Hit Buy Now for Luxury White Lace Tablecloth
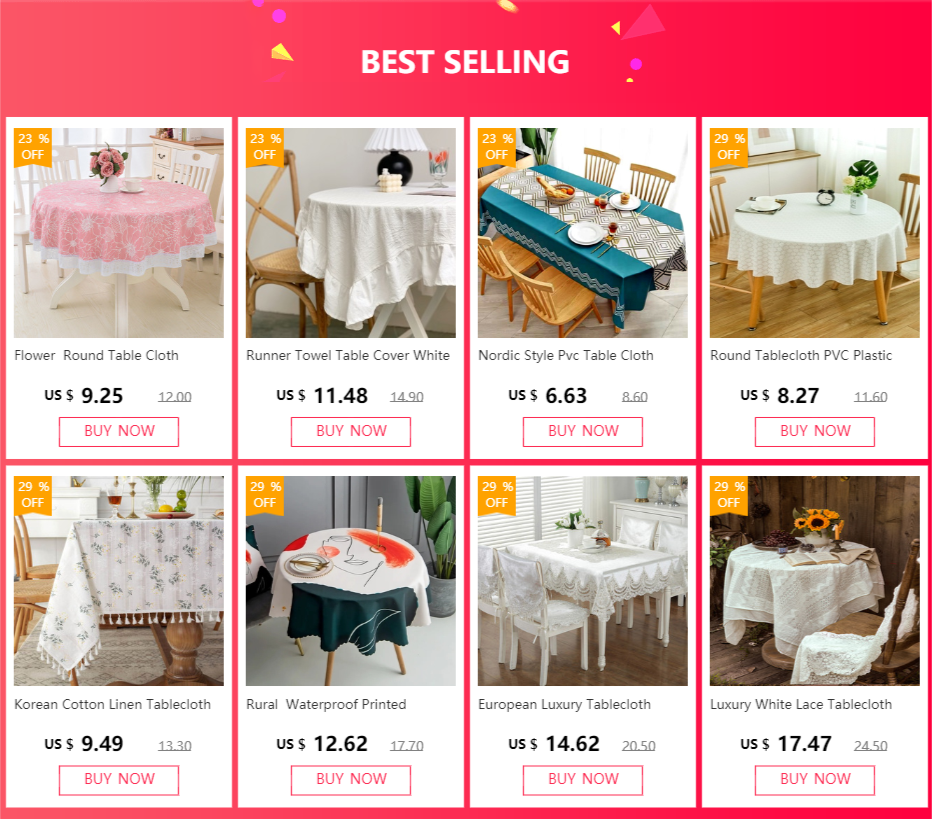Screen dimensions: 932x819 tap(815, 779)
